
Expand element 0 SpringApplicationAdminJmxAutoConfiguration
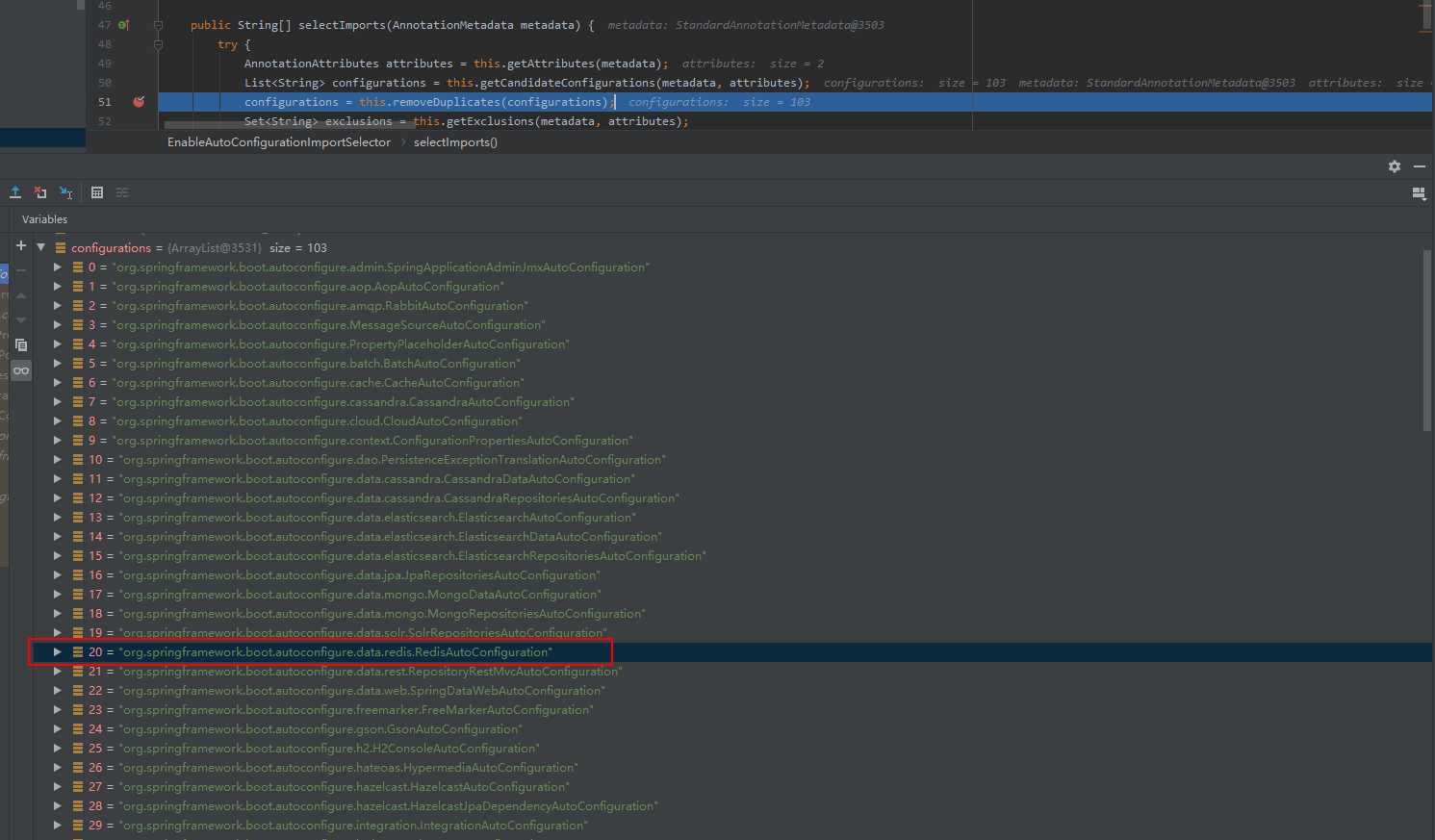[x=58, y=267]
